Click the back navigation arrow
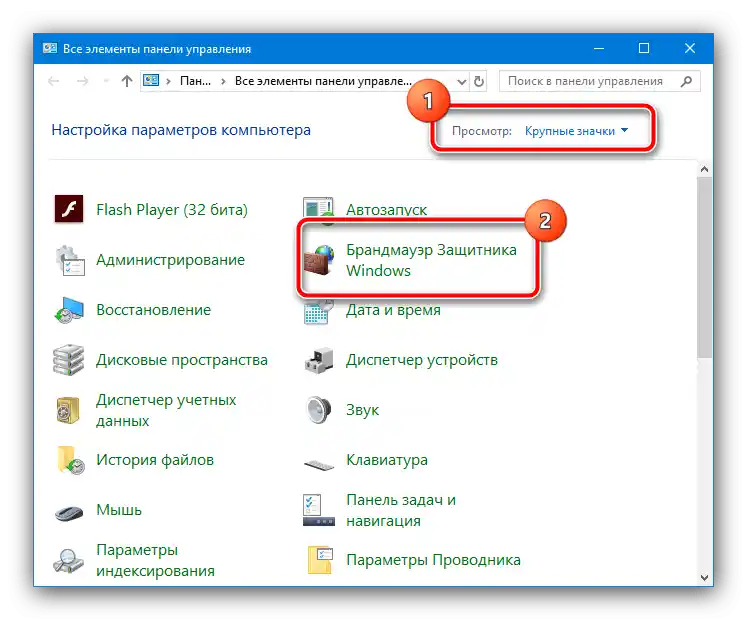Viewport: 747px width, 620px height. 53,81
